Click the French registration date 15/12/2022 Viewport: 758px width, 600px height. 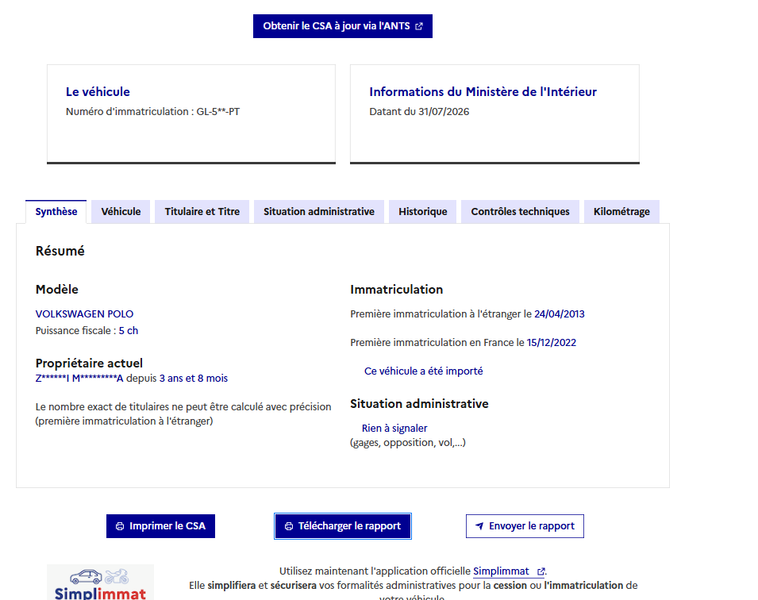pyautogui.click(x=552, y=343)
